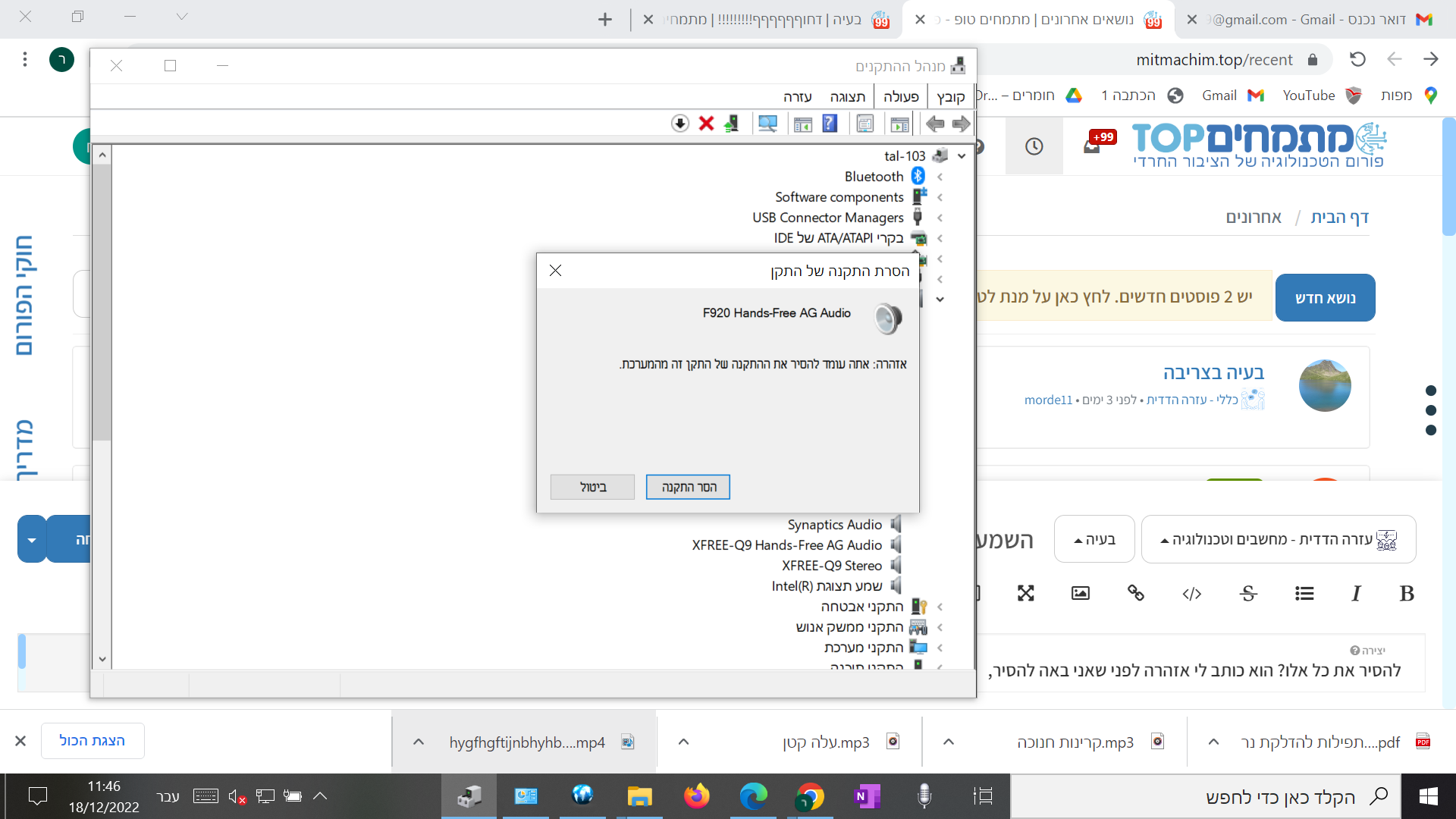Click the scan for hardware changes toolbar icon
The height and width of the screenshot is (819, 1456).
[767, 124]
